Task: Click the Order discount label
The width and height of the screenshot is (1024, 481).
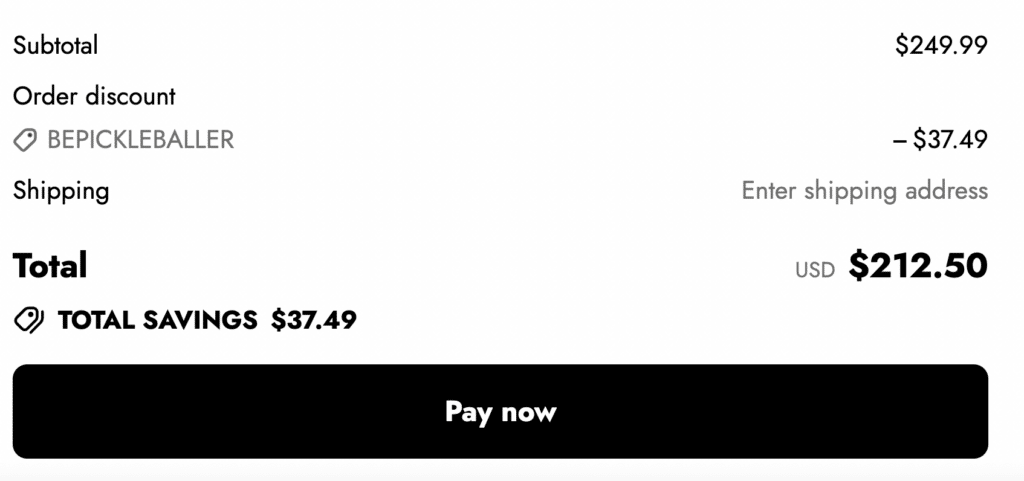Action: click(94, 96)
